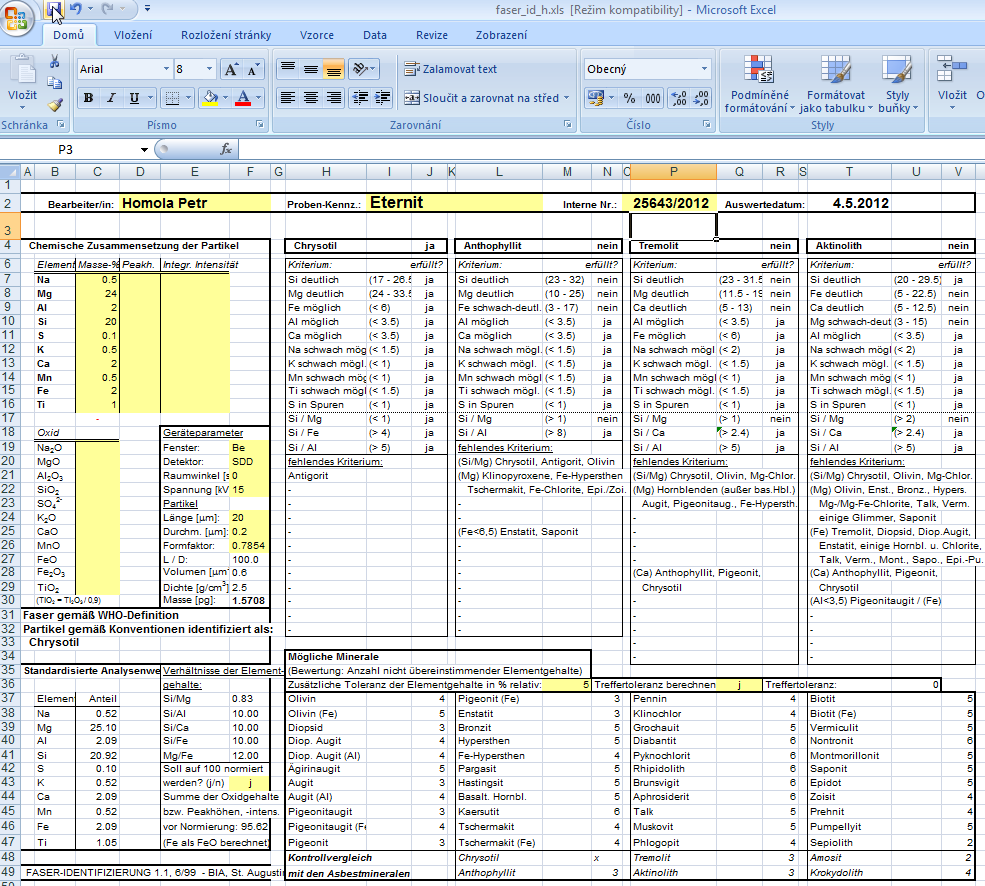Apply red font color A
985x886 pixels.
[x=243, y=98]
